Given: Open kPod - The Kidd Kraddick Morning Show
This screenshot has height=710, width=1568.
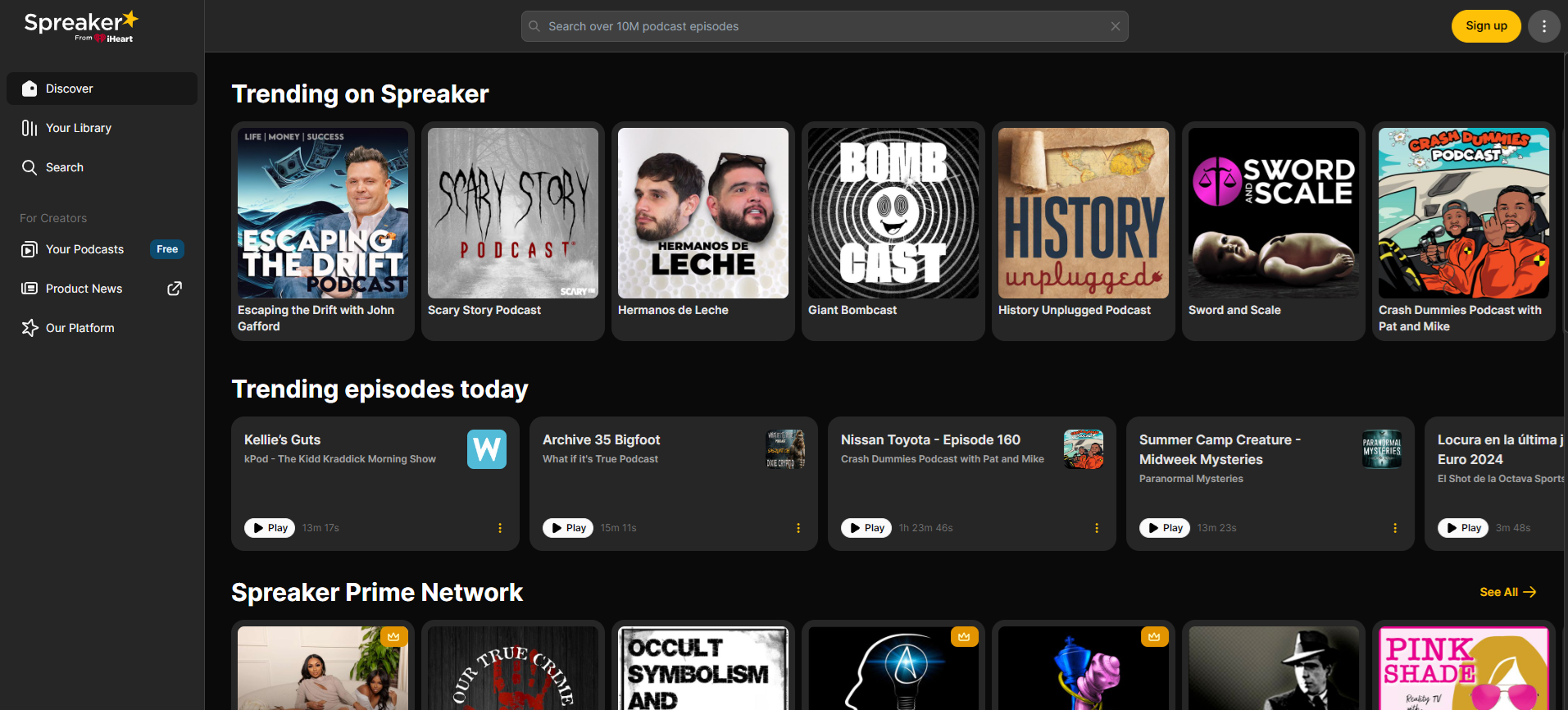Looking at the screenshot, I should point(340,459).
